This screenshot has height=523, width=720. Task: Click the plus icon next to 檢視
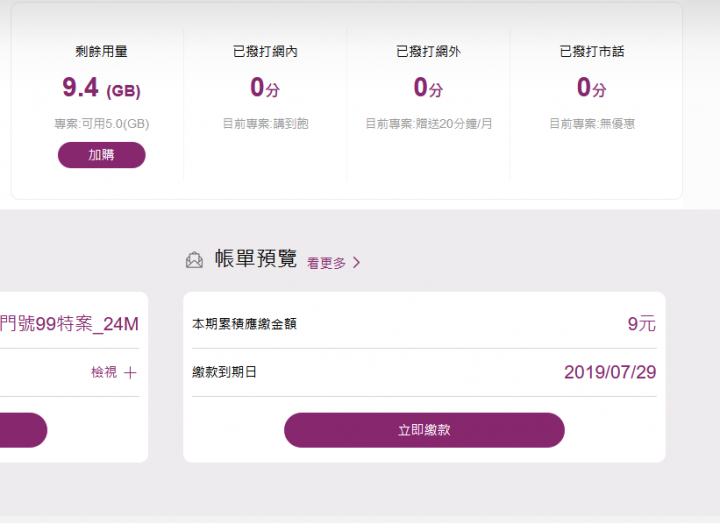(130, 372)
